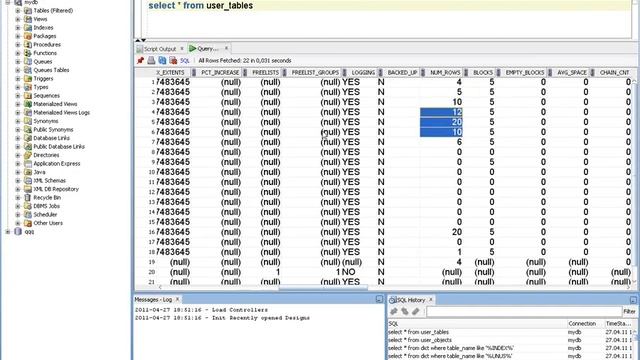Click the first SQL History toolbar icon
This screenshot has height=360, width=640.
point(394,311)
